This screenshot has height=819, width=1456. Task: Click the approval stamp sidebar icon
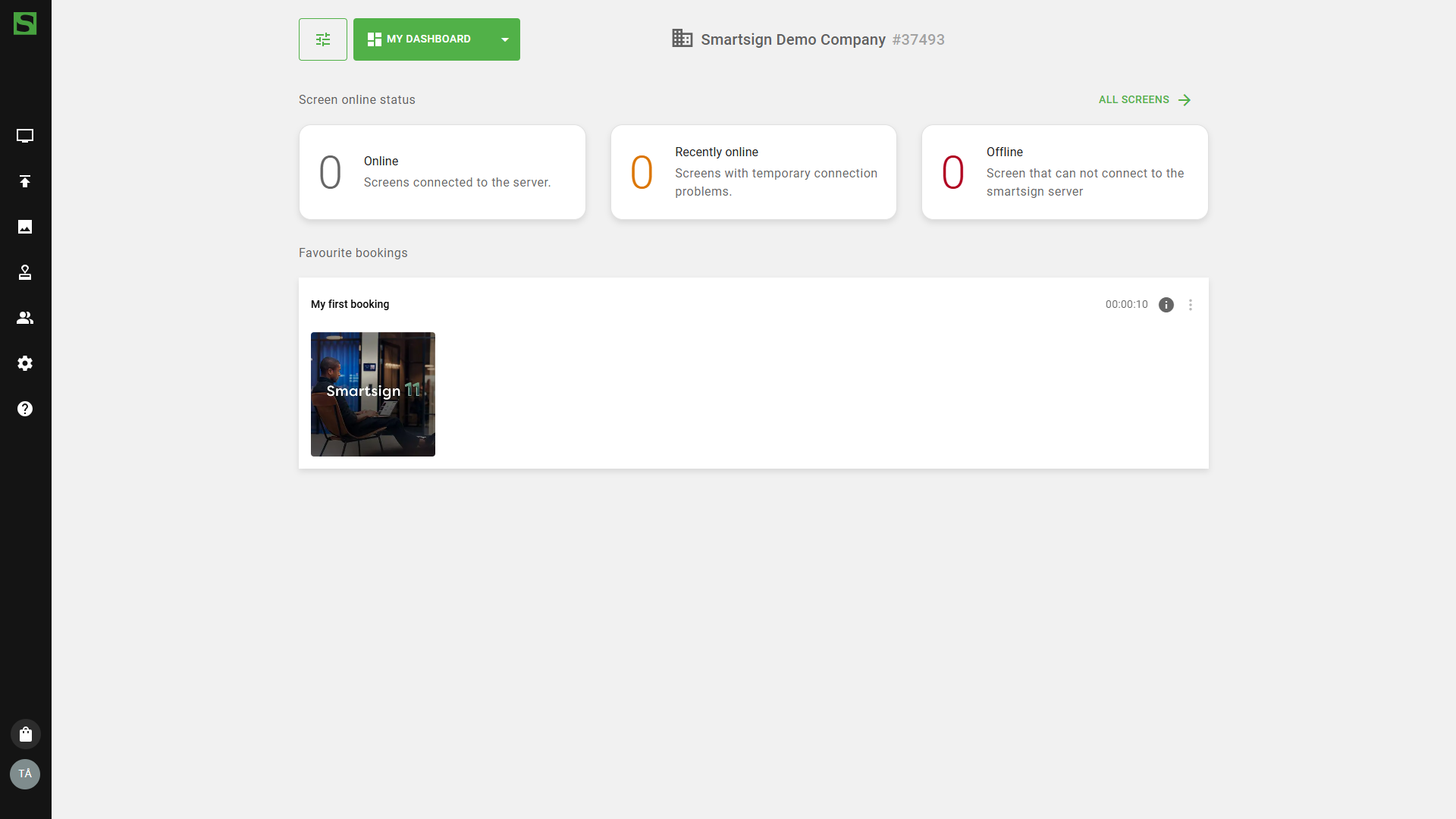coord(25,272)
